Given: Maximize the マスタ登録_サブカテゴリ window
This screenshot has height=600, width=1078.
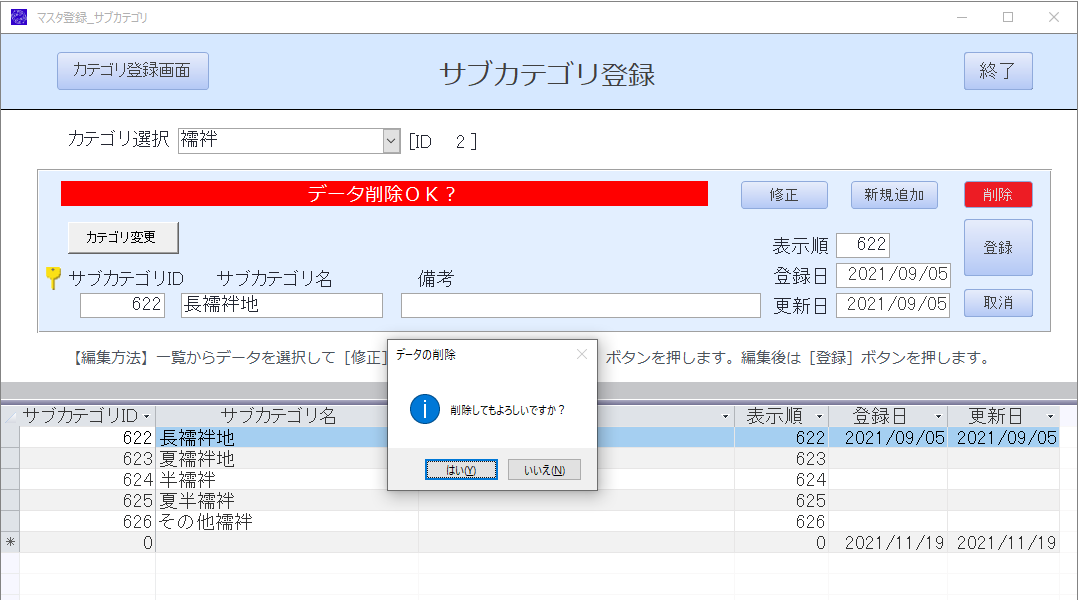Looking at the screenshot, I should tap(1008, 17).
